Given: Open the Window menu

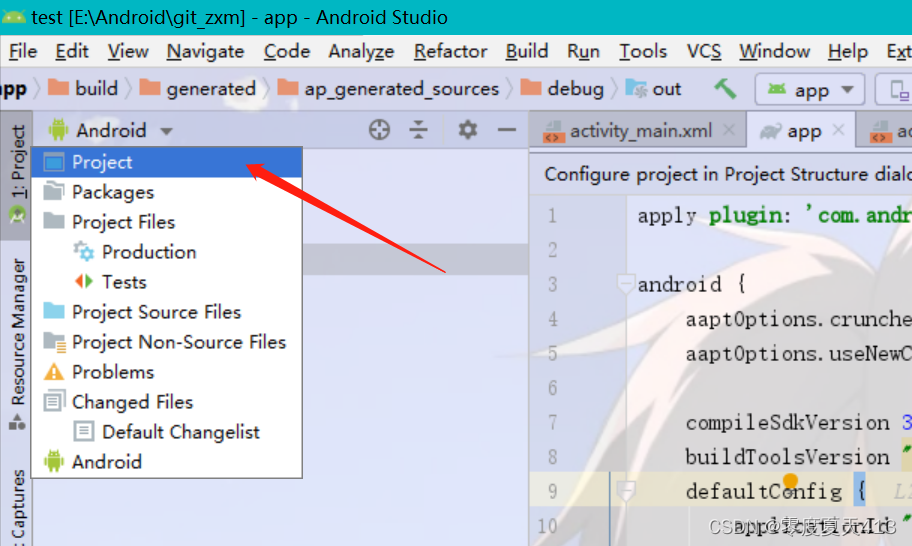Looking at the screenshot, I should tap(775, 52).
